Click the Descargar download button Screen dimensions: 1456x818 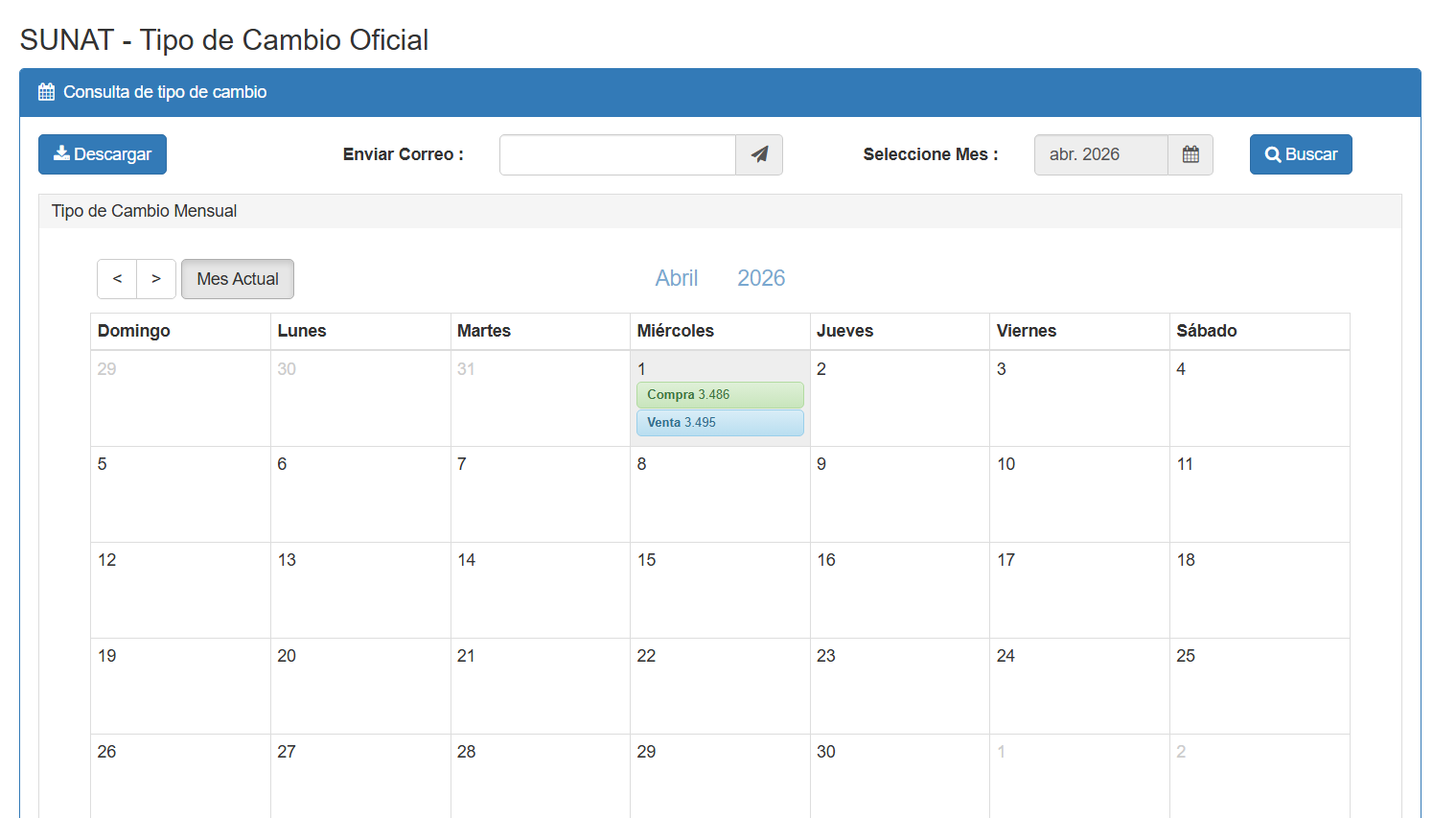coord(103,154)
